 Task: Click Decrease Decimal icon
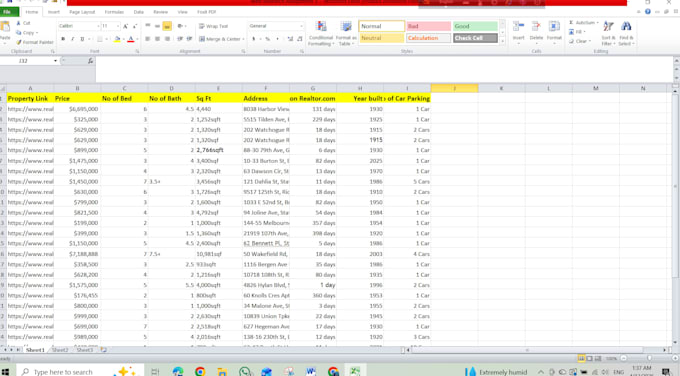[300, 39]
